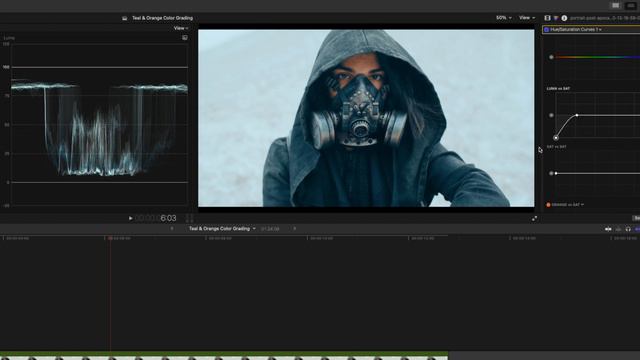
Task: Click the viewer image of masked person
Action: 366,118
